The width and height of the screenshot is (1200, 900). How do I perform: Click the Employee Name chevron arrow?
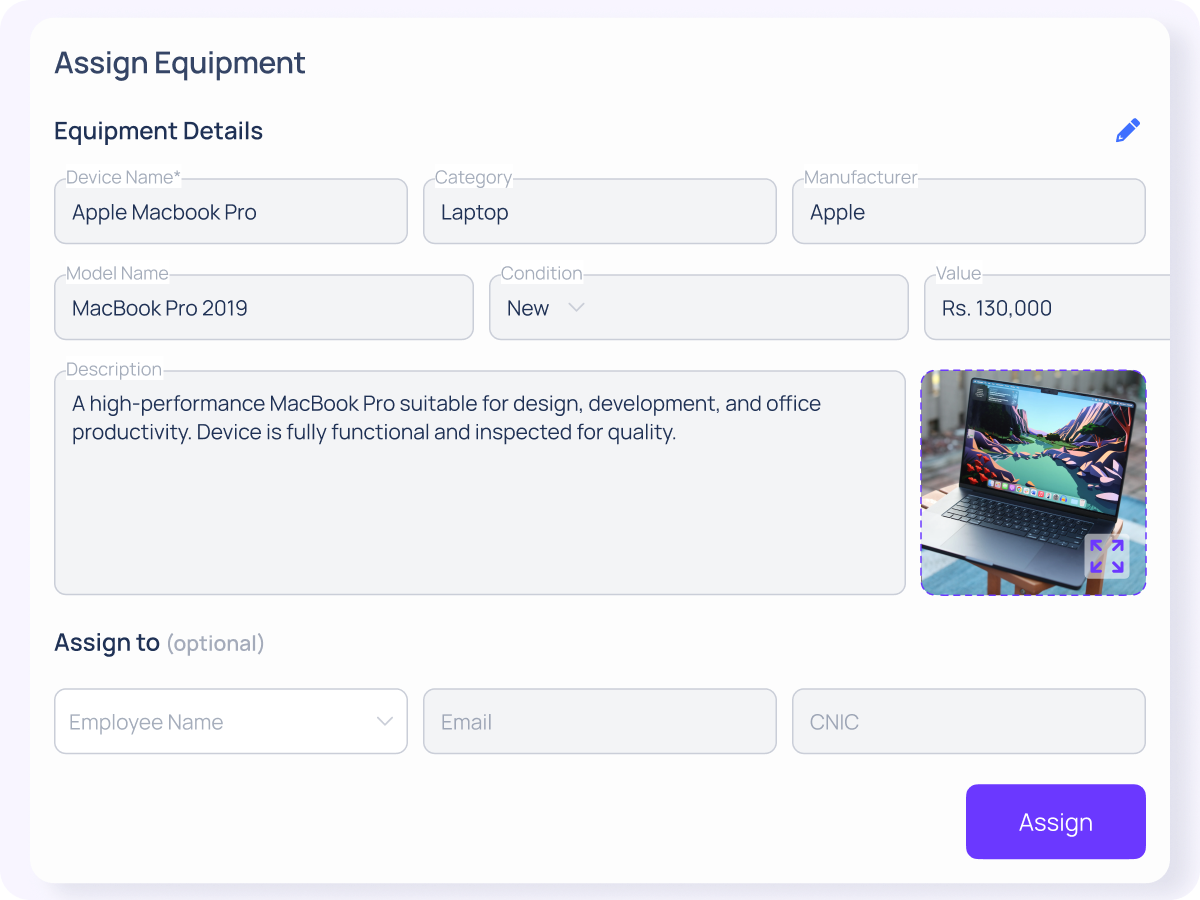pos(384,721)
